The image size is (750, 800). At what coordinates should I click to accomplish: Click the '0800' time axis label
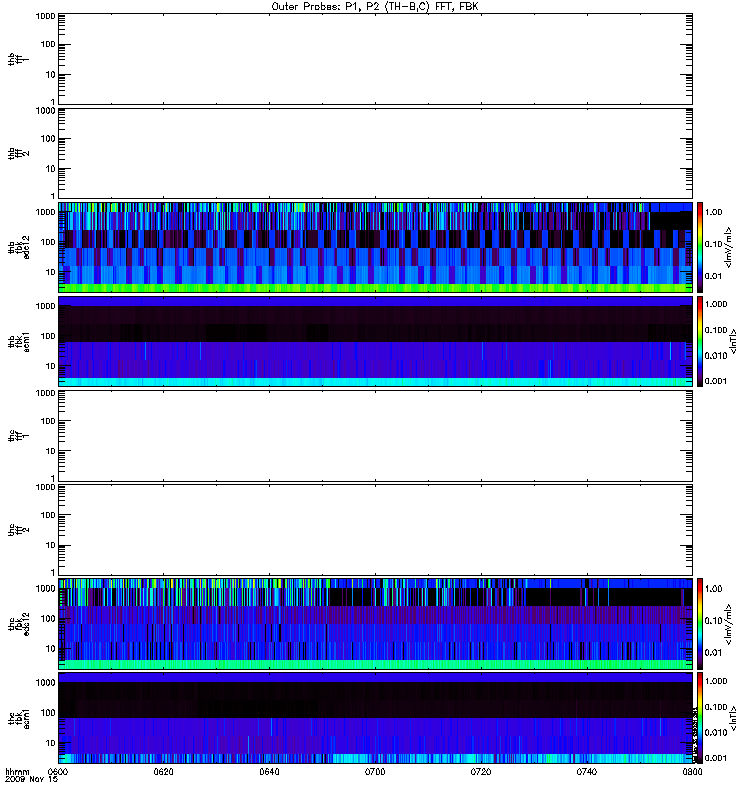click(692, 772)
